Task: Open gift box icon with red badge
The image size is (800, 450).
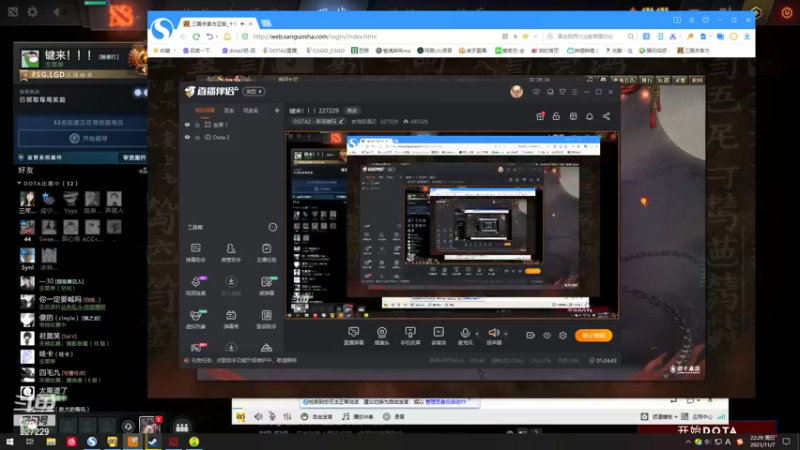Action: coord(540,116)
